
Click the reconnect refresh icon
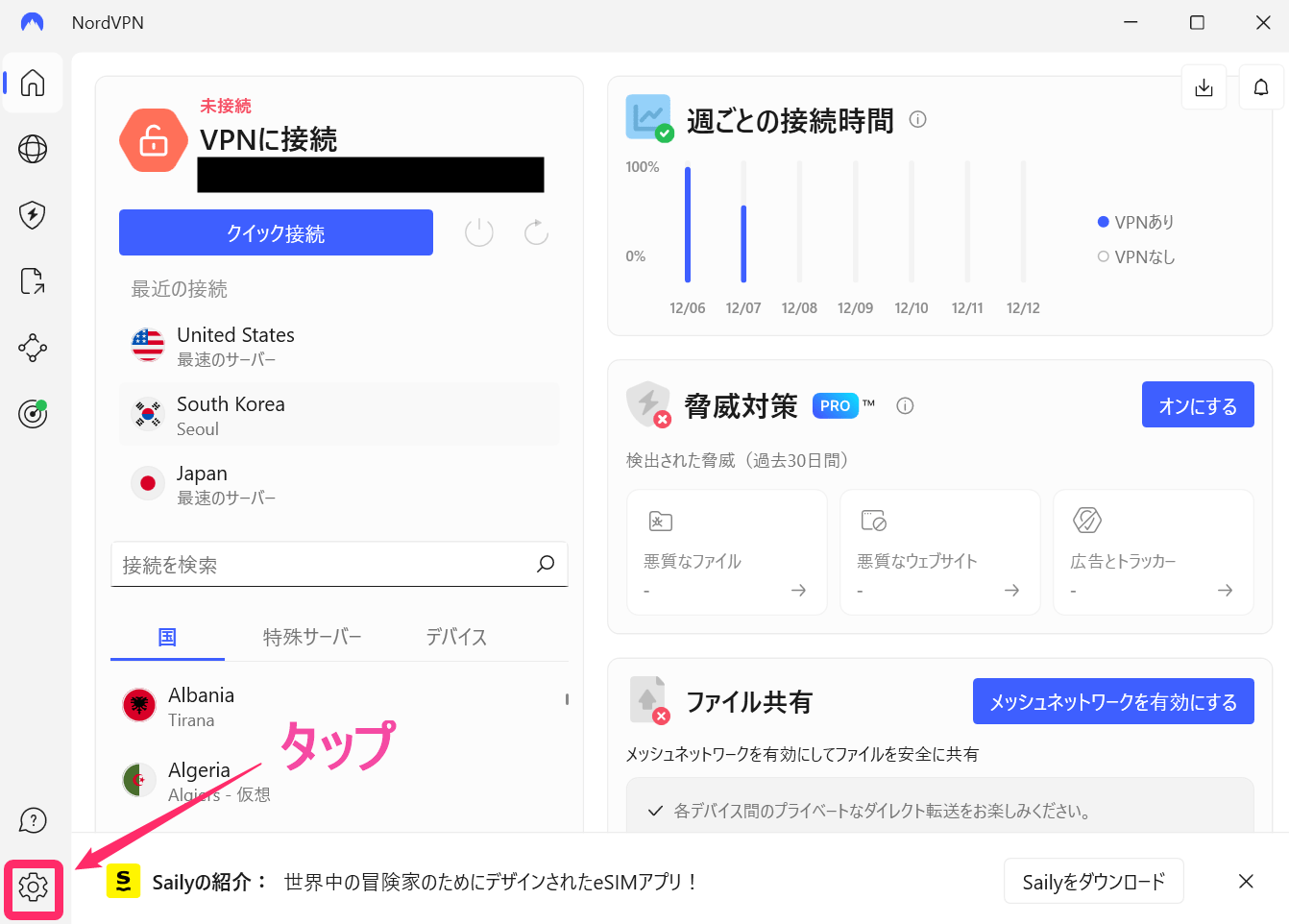click(x=536, y=232)
